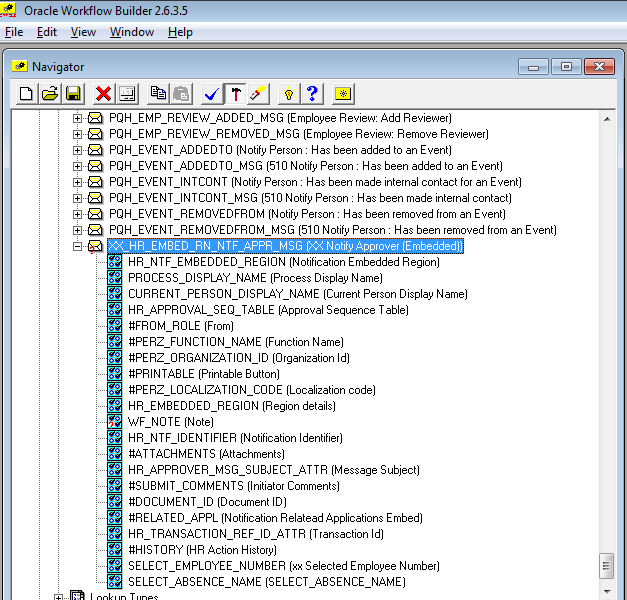
Task: Click the New store toolbar icon
Action: [x=27, y=94]
